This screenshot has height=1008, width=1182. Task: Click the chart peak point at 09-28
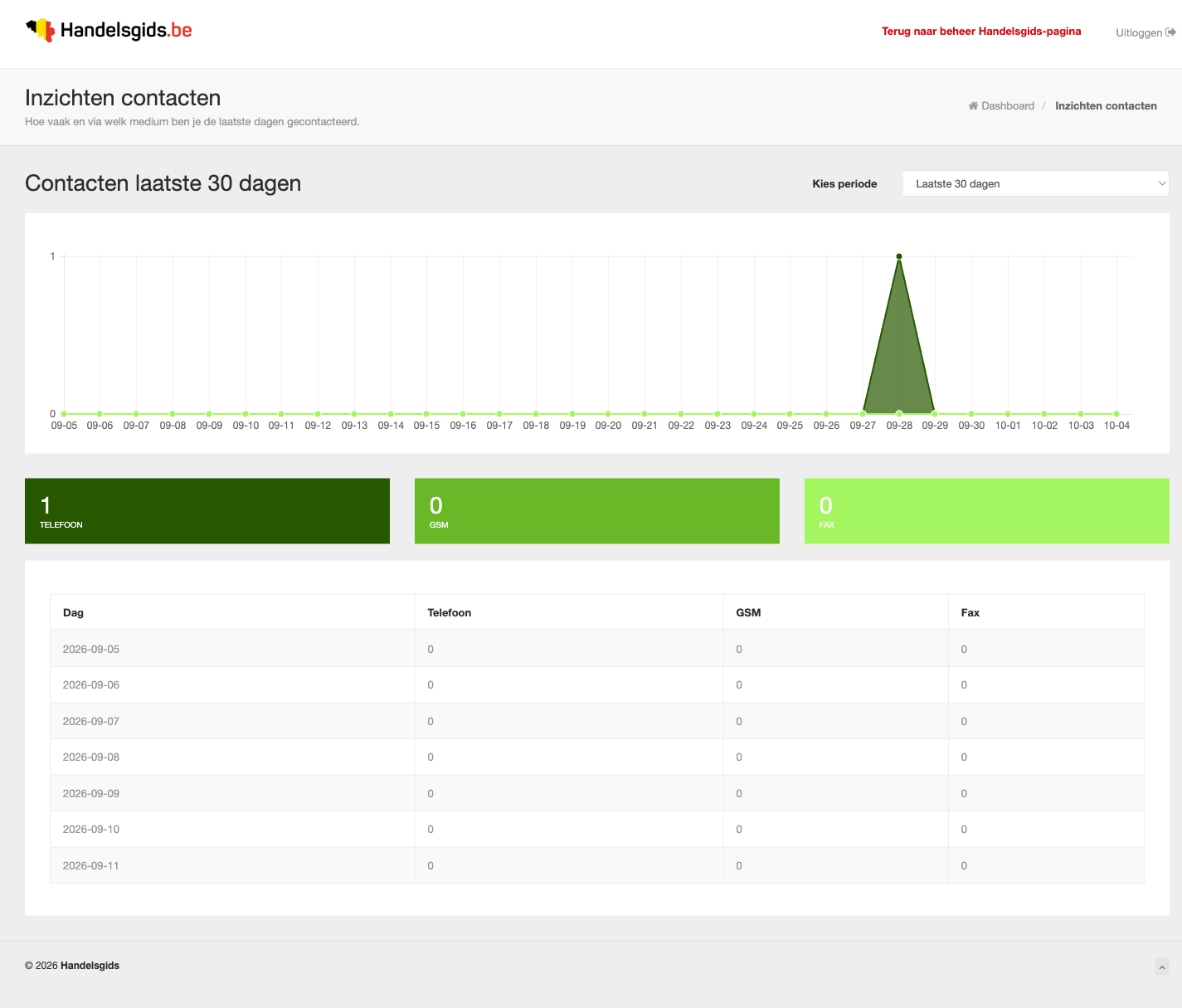[x=899, y=256]
